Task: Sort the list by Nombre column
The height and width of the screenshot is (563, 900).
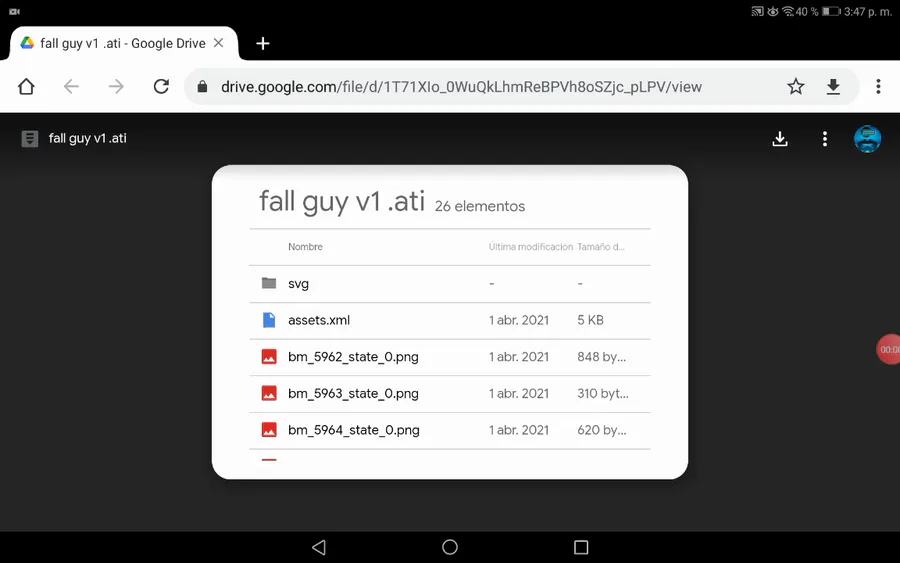Action: pos(305,247)
